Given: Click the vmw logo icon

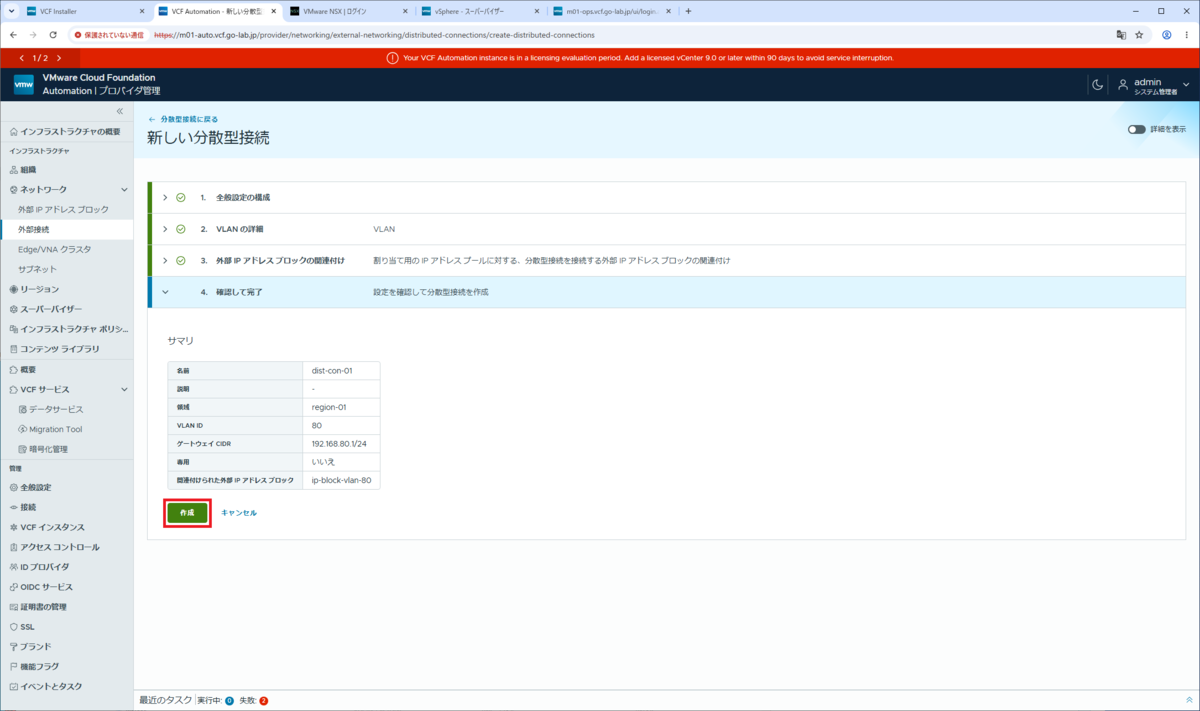Looking at the screenshot, I should tap(24, 85).
